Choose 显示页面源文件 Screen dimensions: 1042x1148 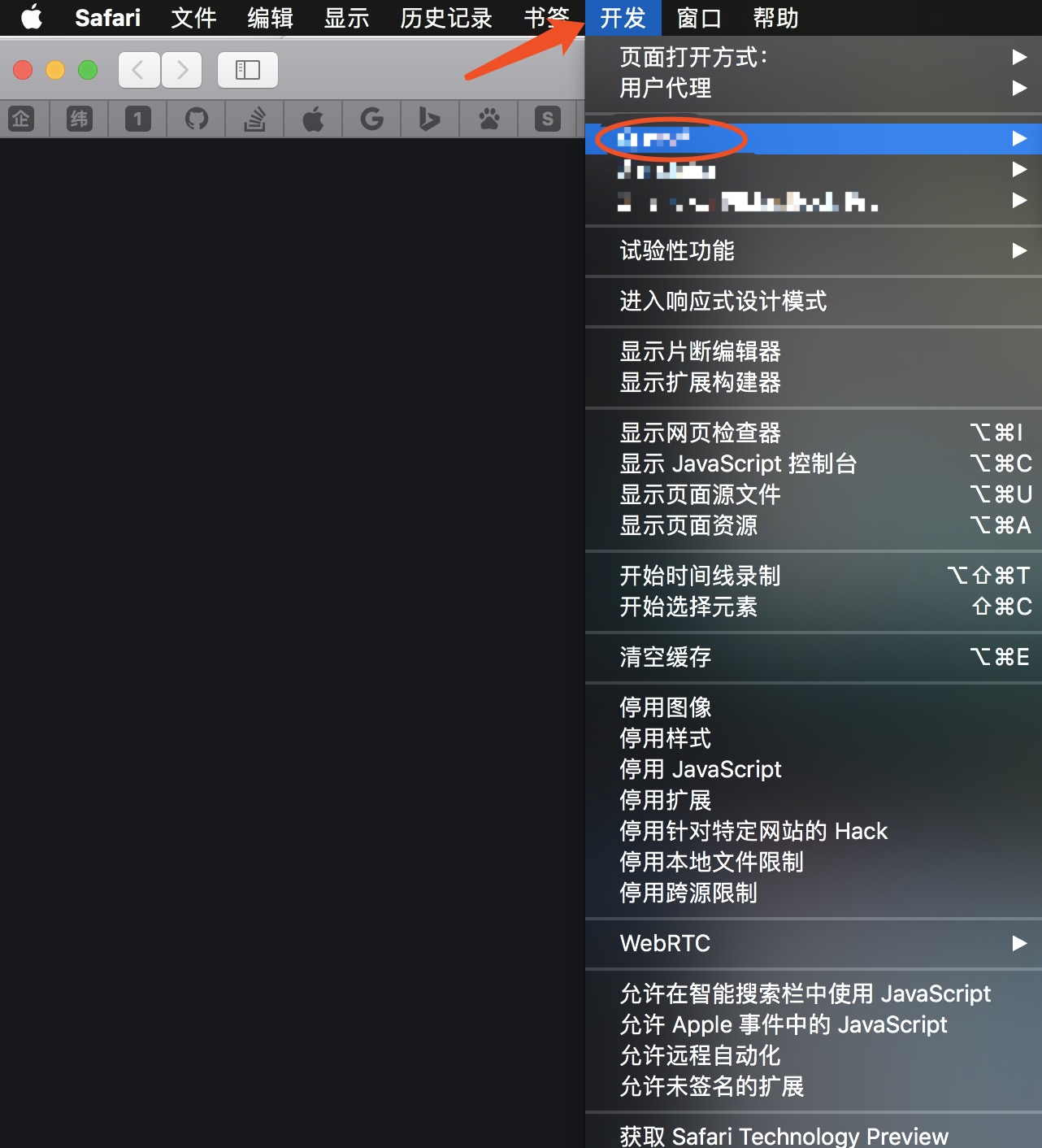coord(814,494)
